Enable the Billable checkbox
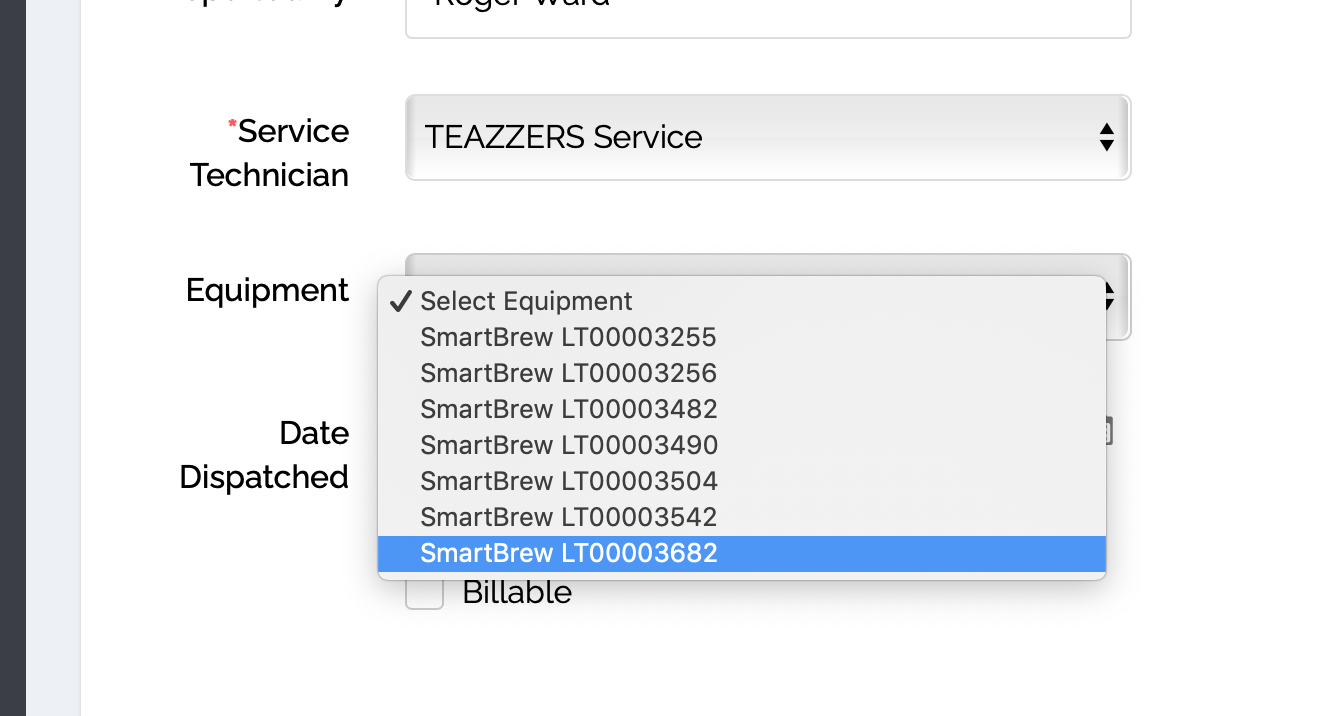Image resolution: width=1318 pixels, height=716 pixels. coord(424,592)
